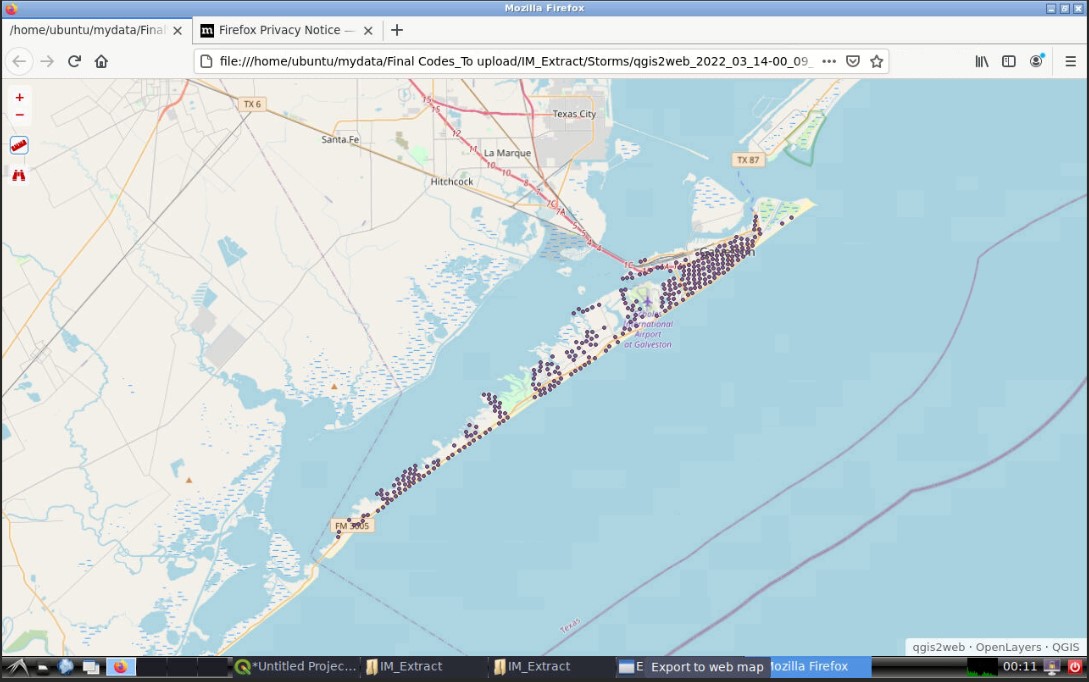The height and width of the screenshot is (682, 1089).
Task: Open the Firefox application menu
Action: (1070, 61)
